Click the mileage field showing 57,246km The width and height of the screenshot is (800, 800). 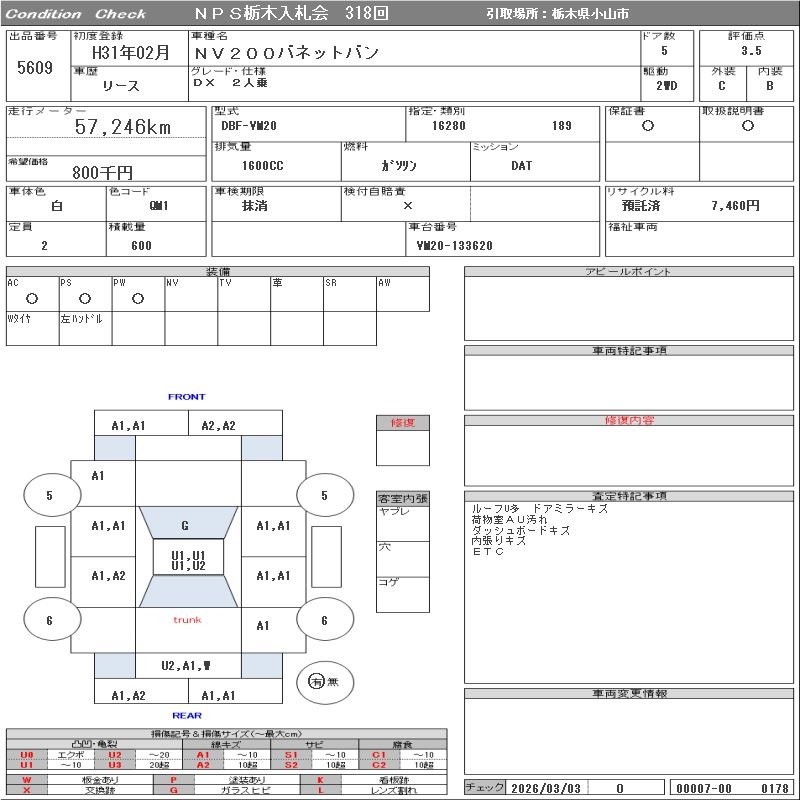click(123, 127)
